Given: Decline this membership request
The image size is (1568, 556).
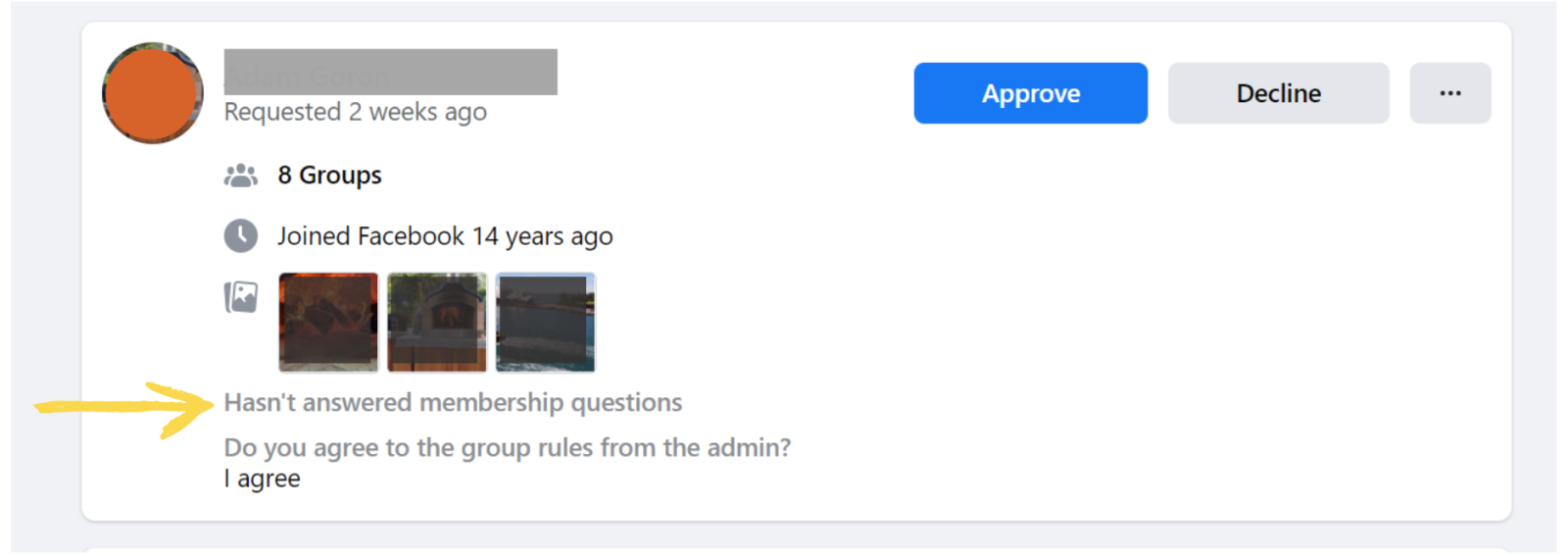Looking at the screenshot, I should pyautogui.click(x=1278, y=93).
